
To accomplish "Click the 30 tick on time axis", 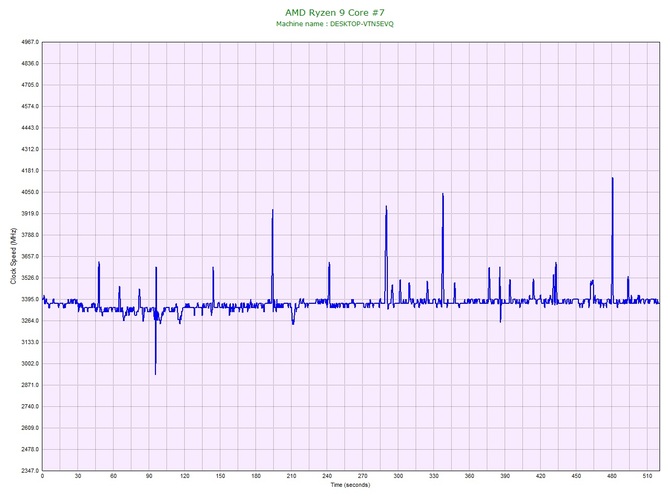I will point(78,476).
